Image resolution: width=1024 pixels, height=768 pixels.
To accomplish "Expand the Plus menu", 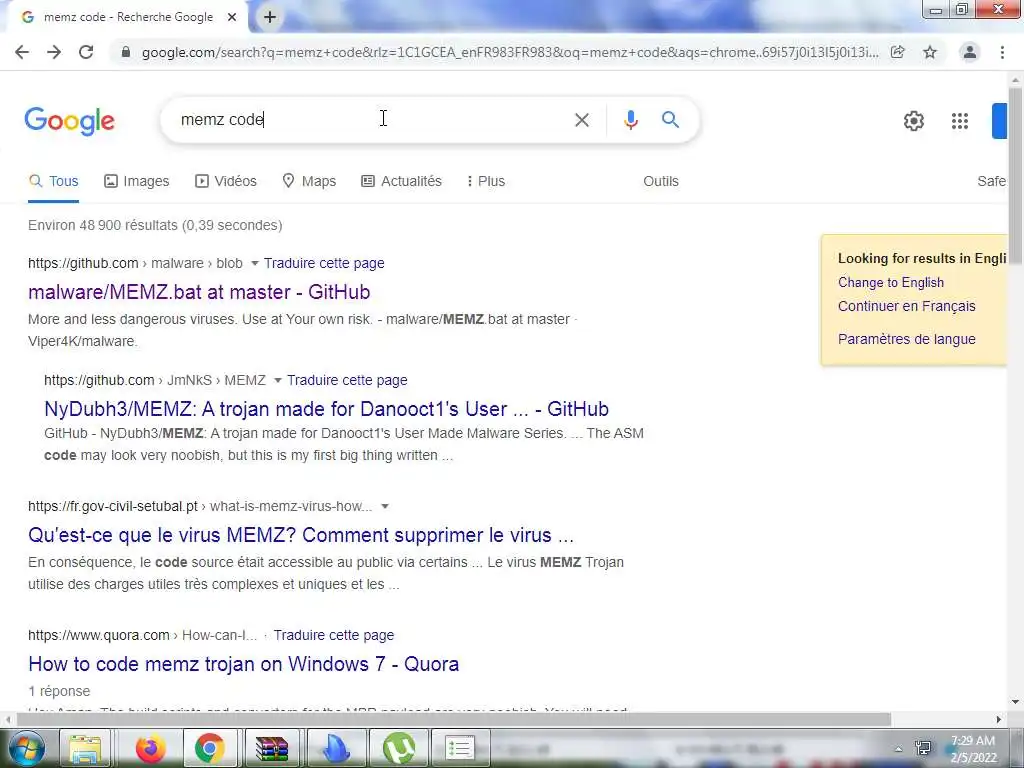I will point(486,182).
